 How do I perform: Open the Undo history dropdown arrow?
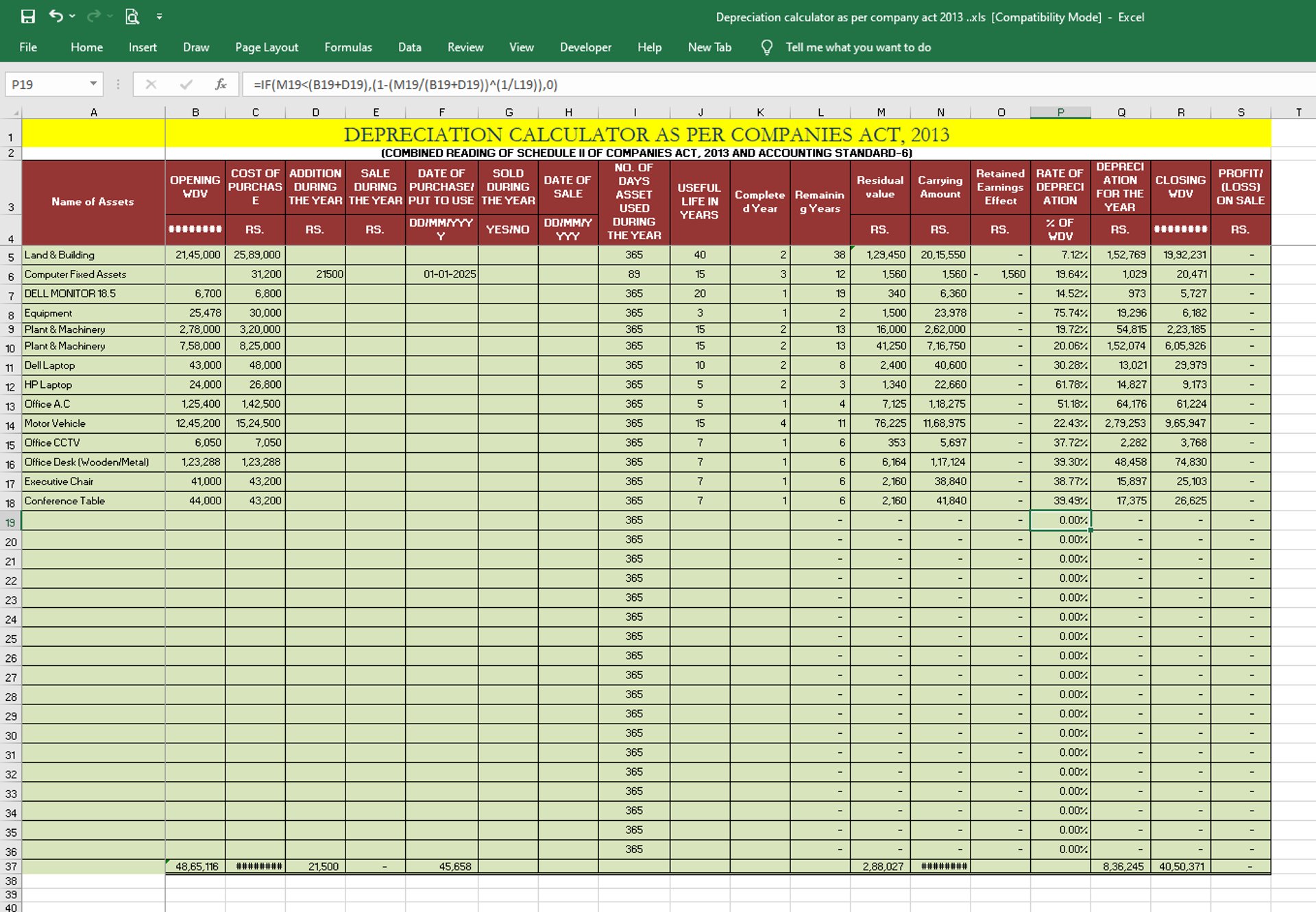pyautogui.click(x=73, y=16)
